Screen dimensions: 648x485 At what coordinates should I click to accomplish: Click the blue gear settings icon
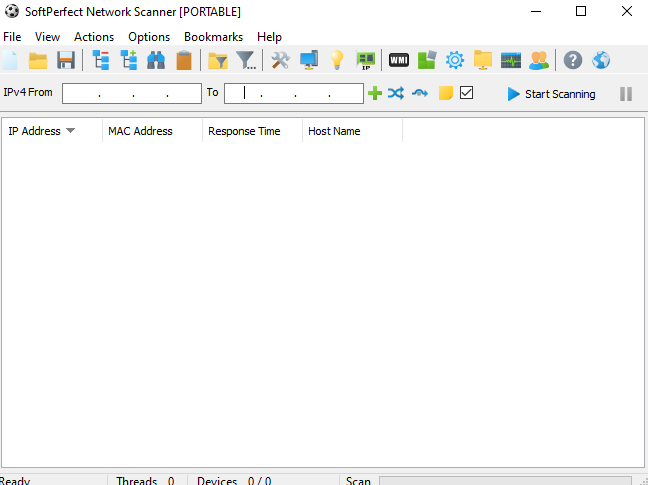pos(455,60)
